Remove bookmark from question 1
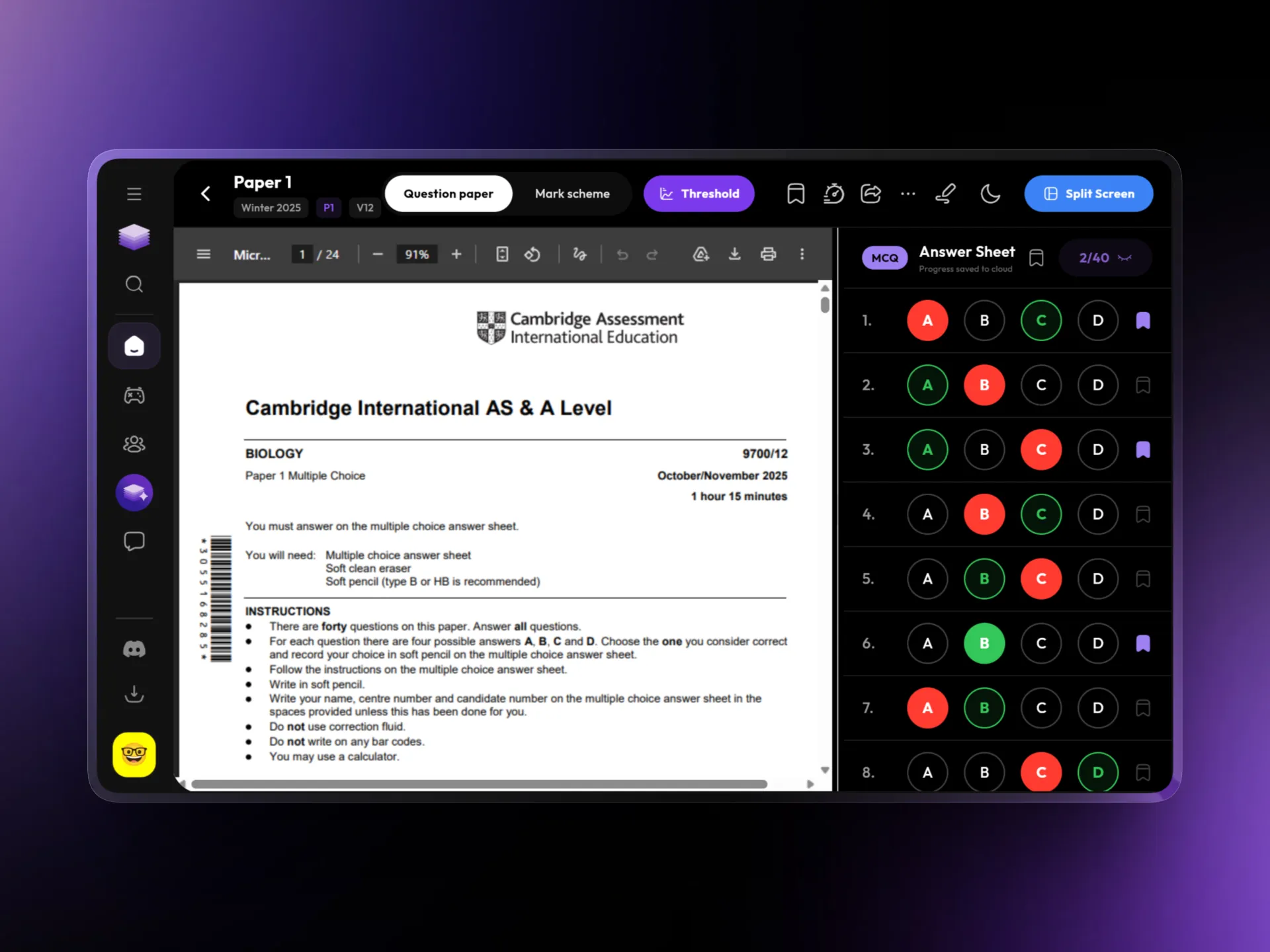This screenshot has width=1270, height=952. pyautogui.click(x=1143, y=321)
